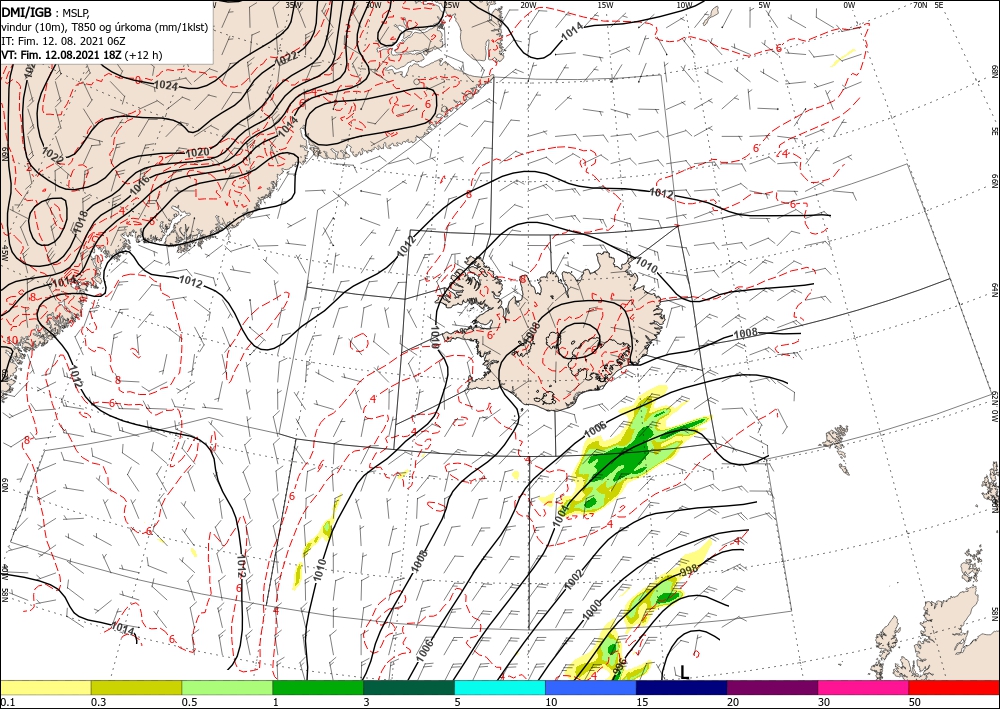
Task: Select the red 50+ legend swatch
Action: point(954,687)
